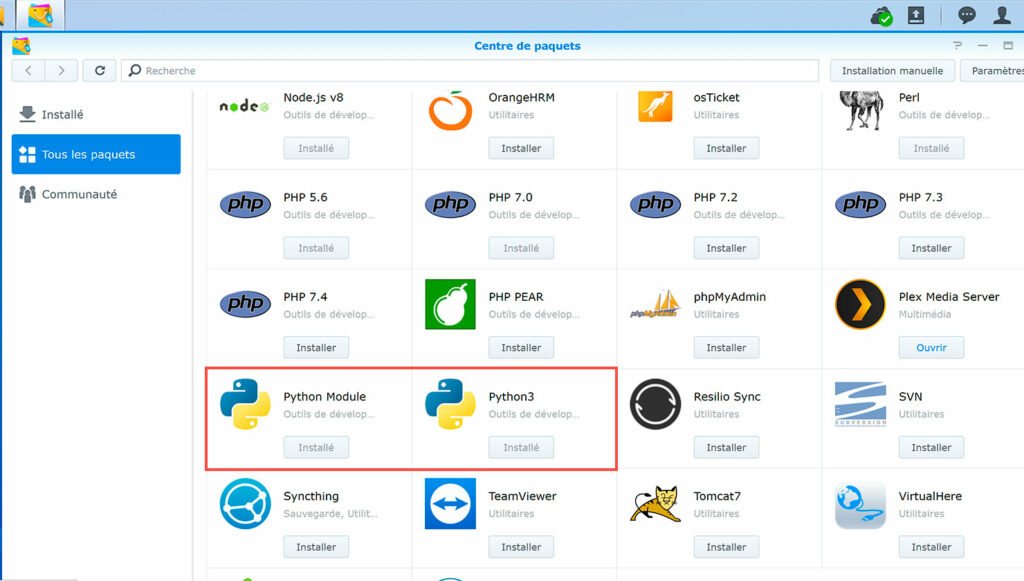The height and width of the screenshot is (581, 1024).
Task: Install osTicket with its Installer button
Action: (x=726, y=148)
